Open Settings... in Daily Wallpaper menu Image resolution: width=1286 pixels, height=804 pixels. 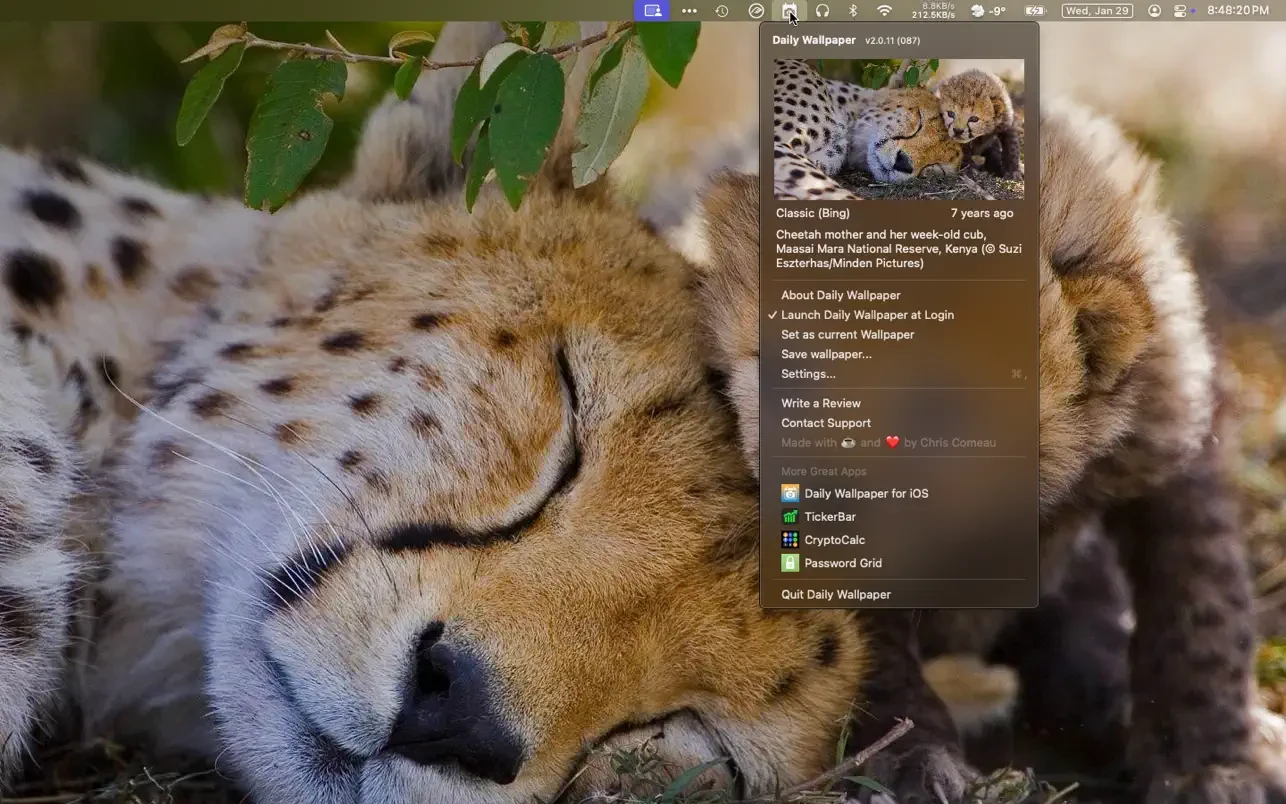808,374
